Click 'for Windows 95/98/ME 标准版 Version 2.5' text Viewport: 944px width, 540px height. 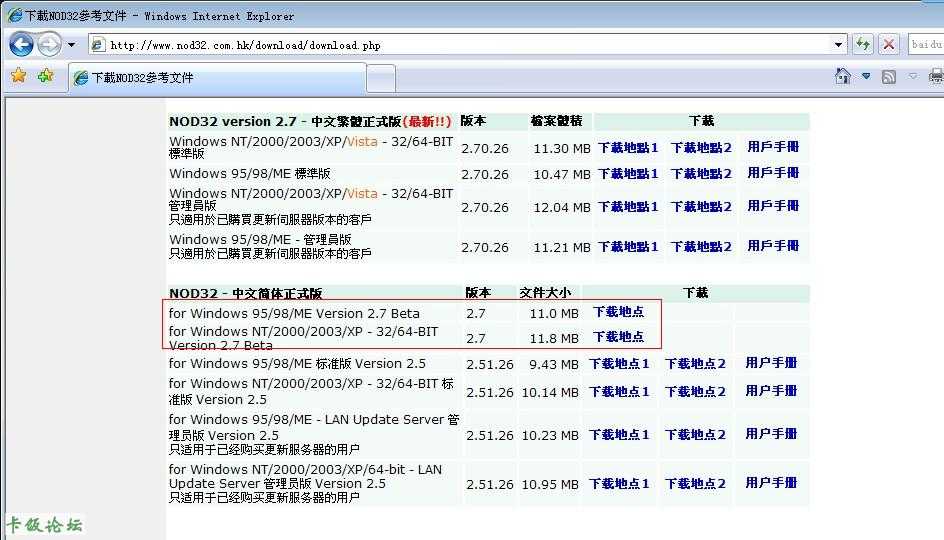coord(297,364)
